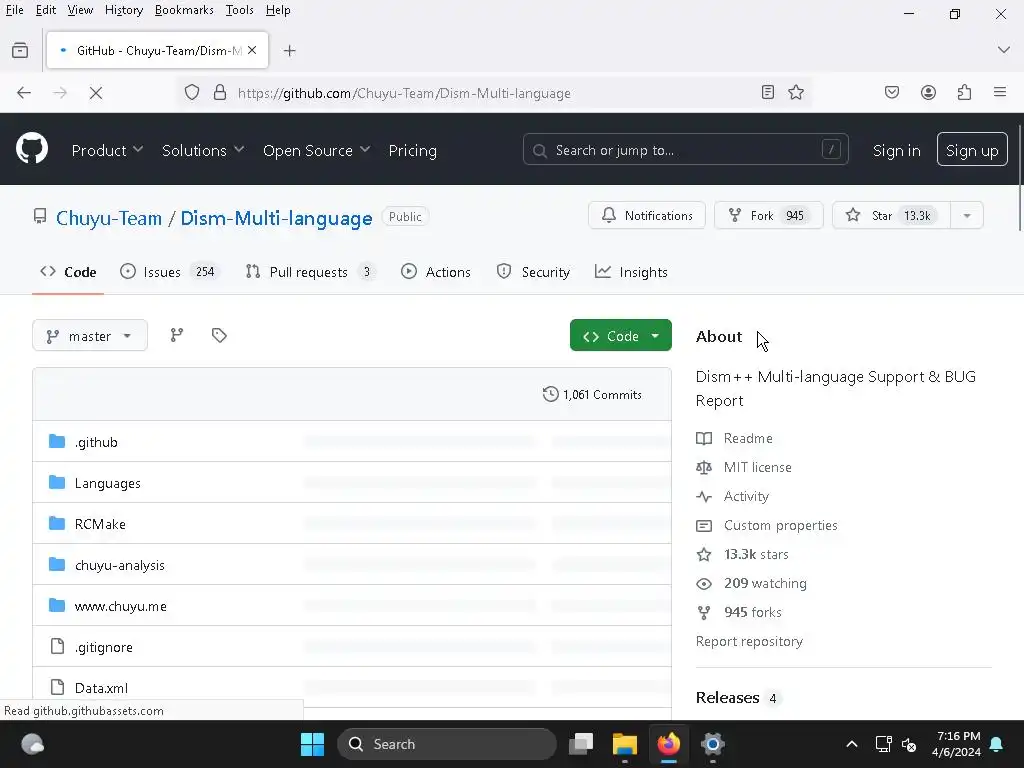Click the Firefox account icon
The image size is (1024, 768).
click(928, 93)
